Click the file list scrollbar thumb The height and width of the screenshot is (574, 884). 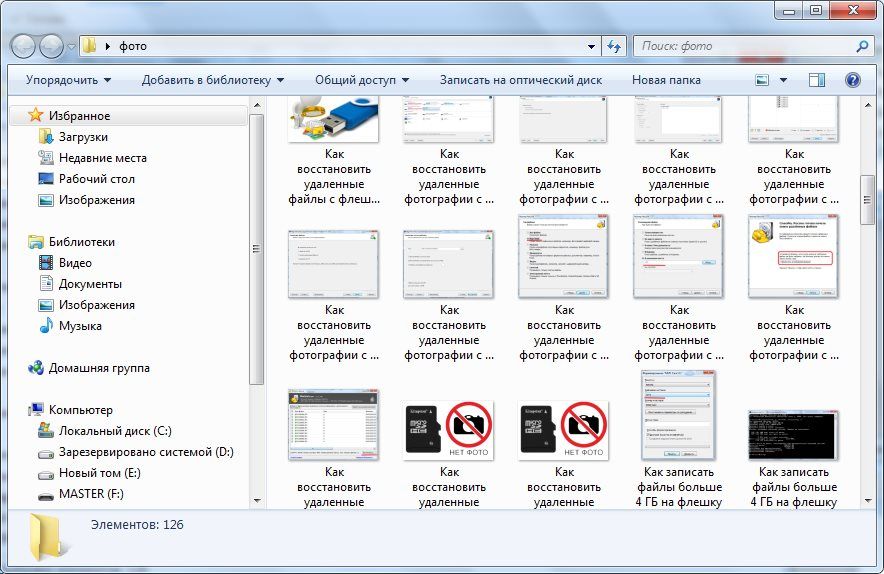[x=867, y=200]
